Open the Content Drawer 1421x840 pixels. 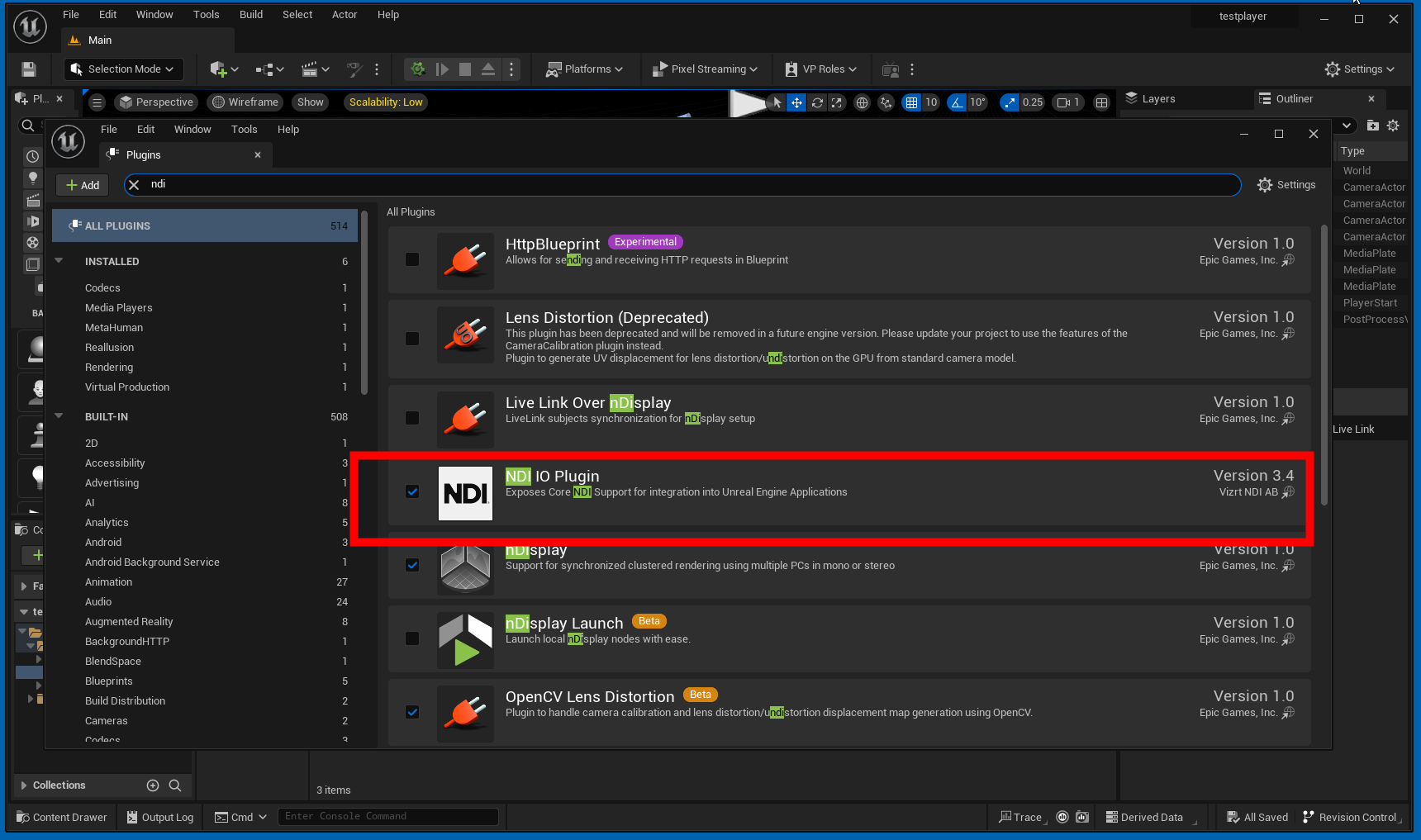tap(62, 817)
